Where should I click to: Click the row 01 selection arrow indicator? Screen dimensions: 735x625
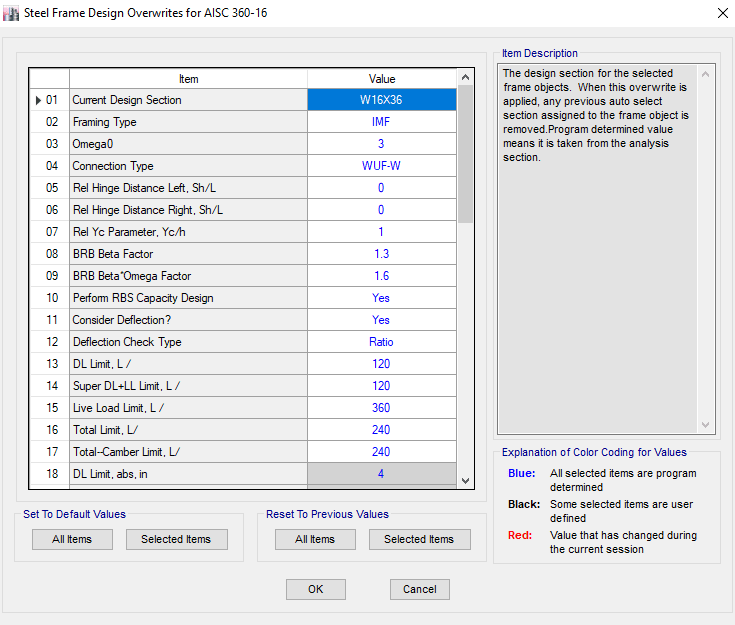pyautogui.click(x=38, y=100)
